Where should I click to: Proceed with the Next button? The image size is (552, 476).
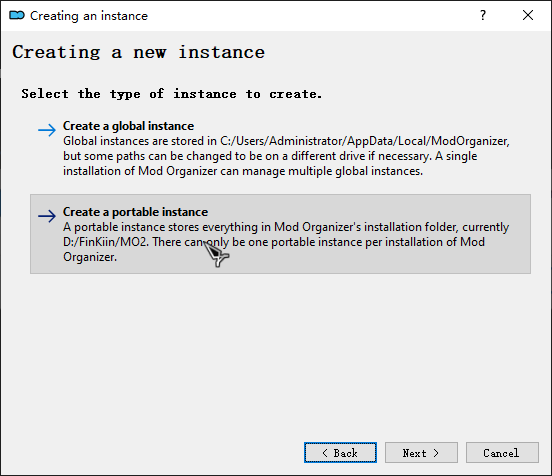pos(421,453)
